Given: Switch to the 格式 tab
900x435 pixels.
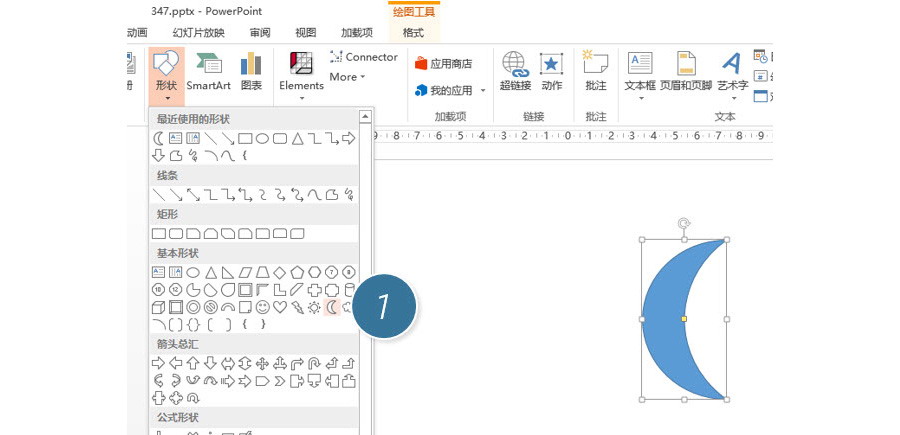Looking at the screenshot, I should pos(413,32).
